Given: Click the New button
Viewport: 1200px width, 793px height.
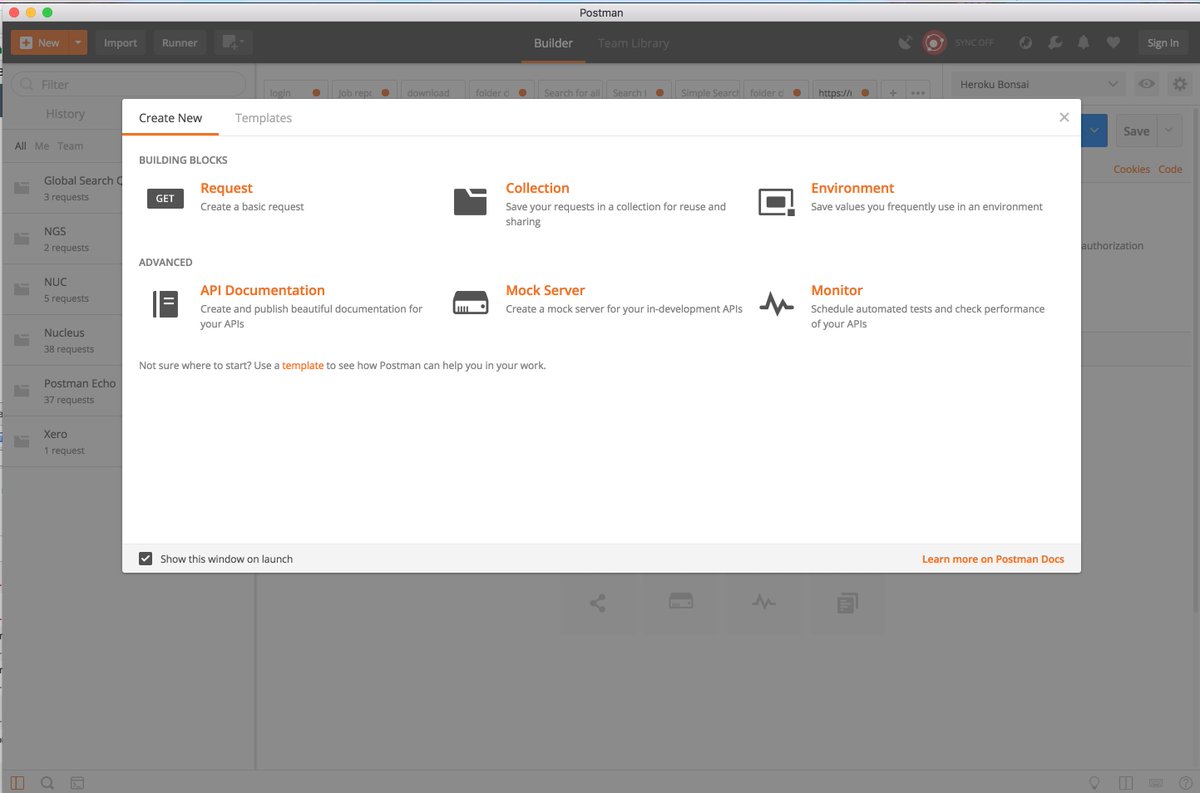Looking at the screenshot, I should [40, 43].
